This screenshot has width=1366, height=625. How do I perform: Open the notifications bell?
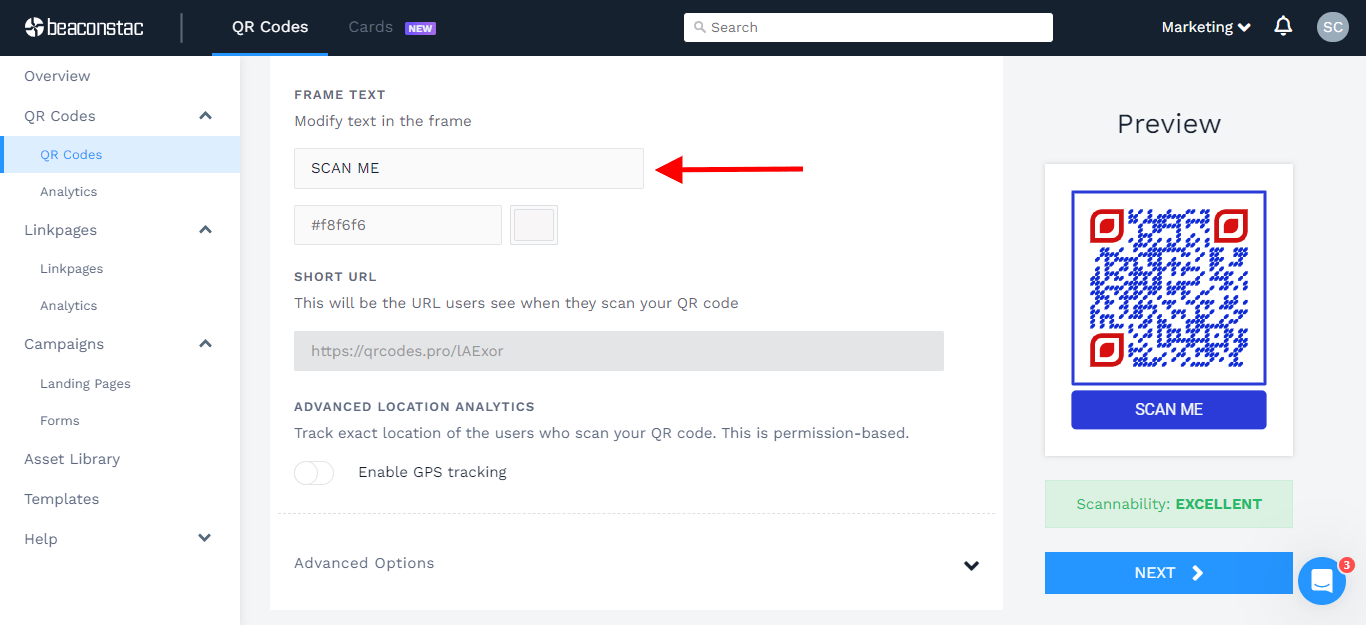click(x=1283, y=27)
